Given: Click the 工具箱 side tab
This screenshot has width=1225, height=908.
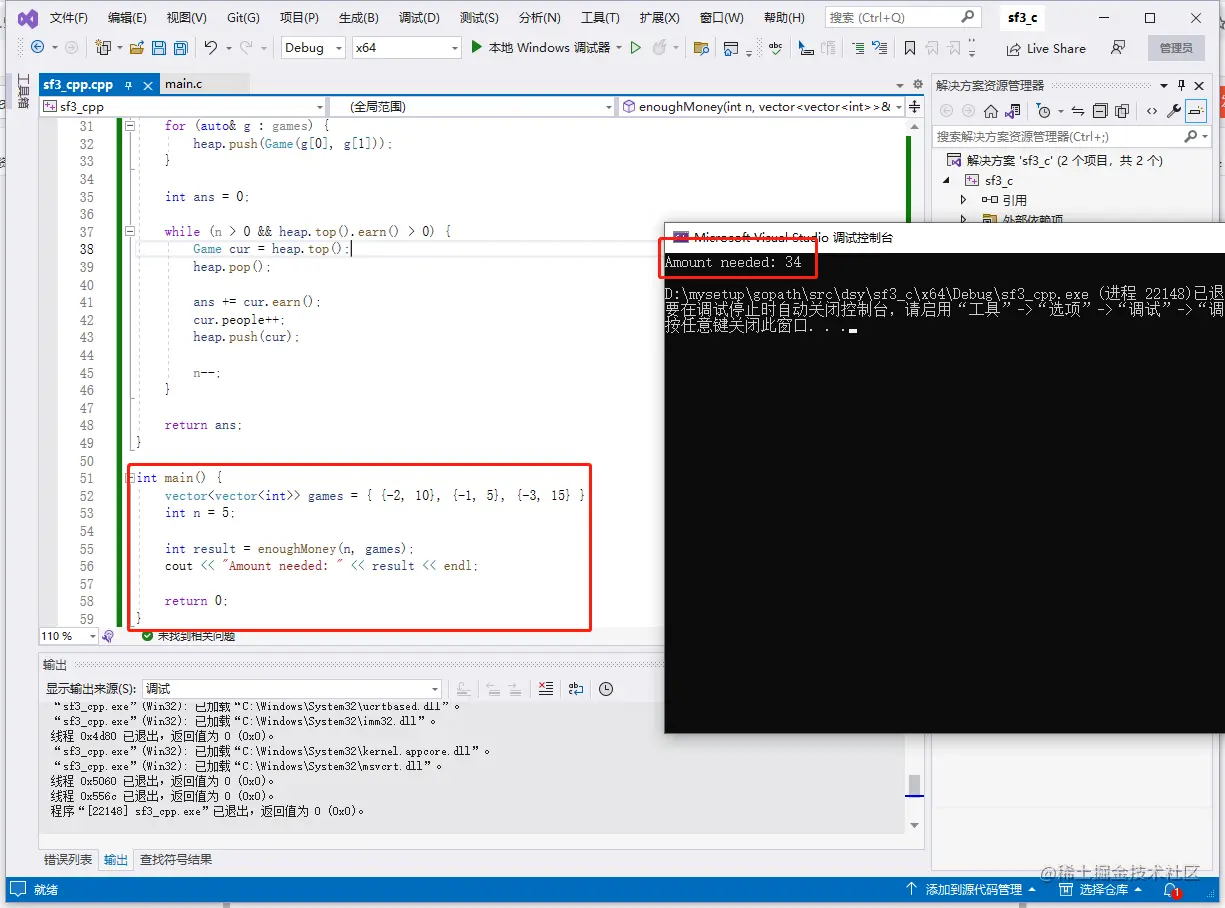Looking at the screenshot, I should click(x=23, y=92).
